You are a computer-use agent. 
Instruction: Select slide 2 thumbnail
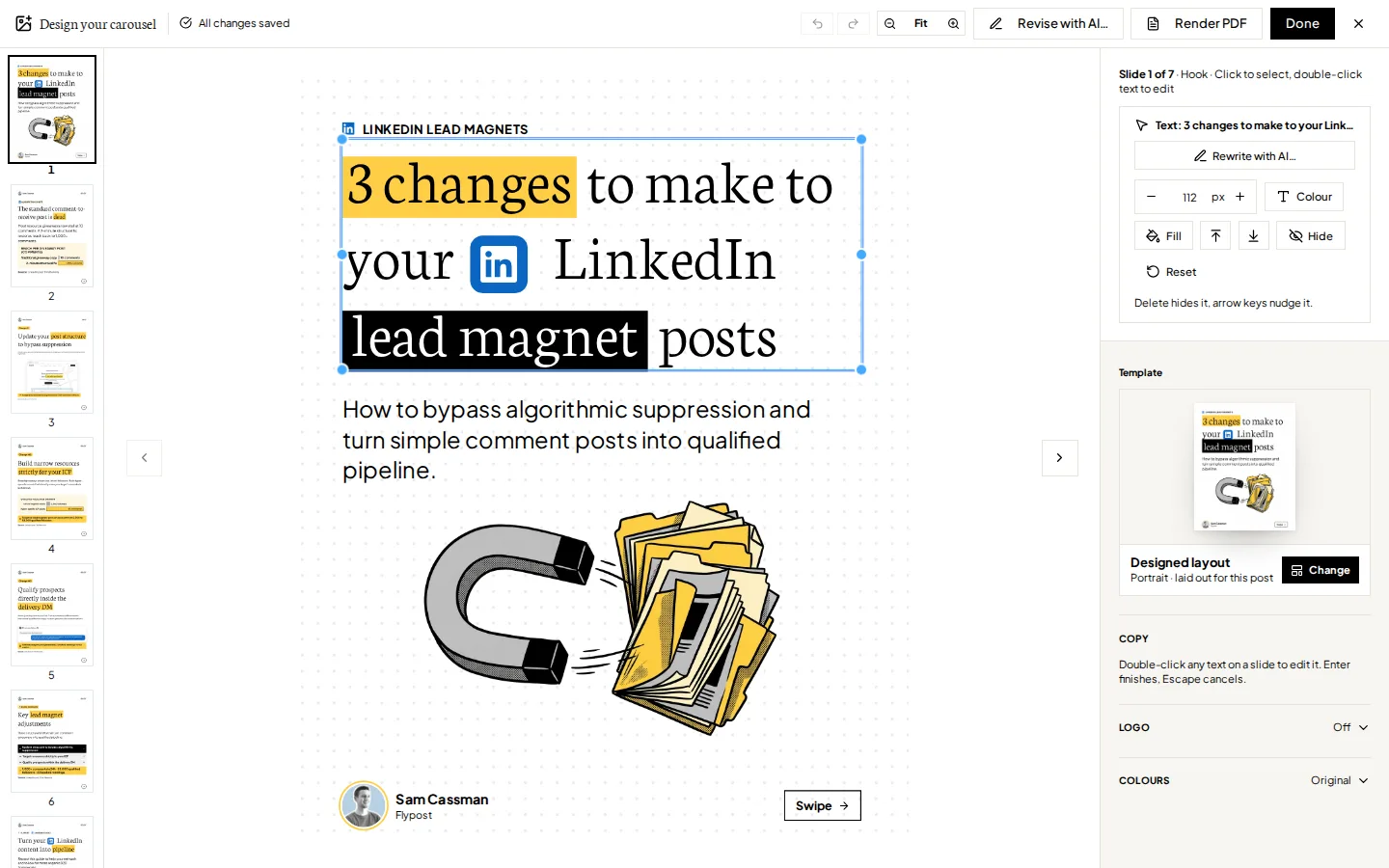pos(52,235)
